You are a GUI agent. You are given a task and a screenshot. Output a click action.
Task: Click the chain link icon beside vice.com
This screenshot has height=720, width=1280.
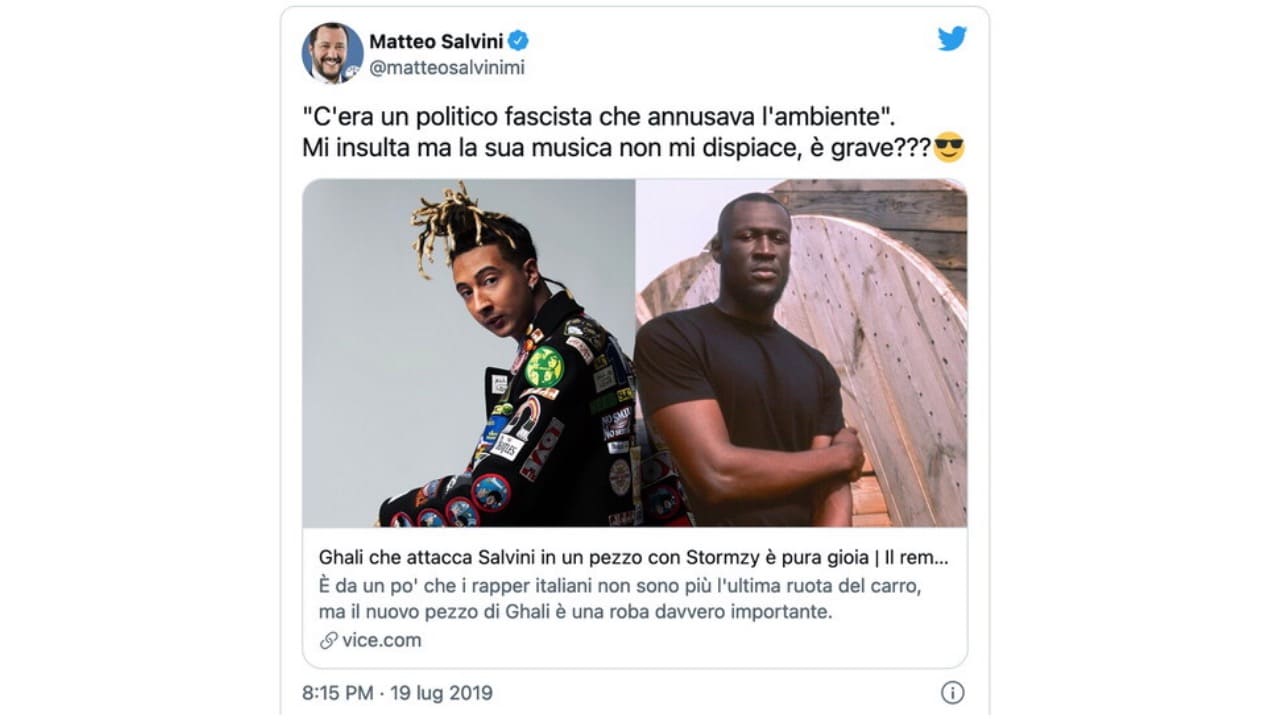coord(328,641)
